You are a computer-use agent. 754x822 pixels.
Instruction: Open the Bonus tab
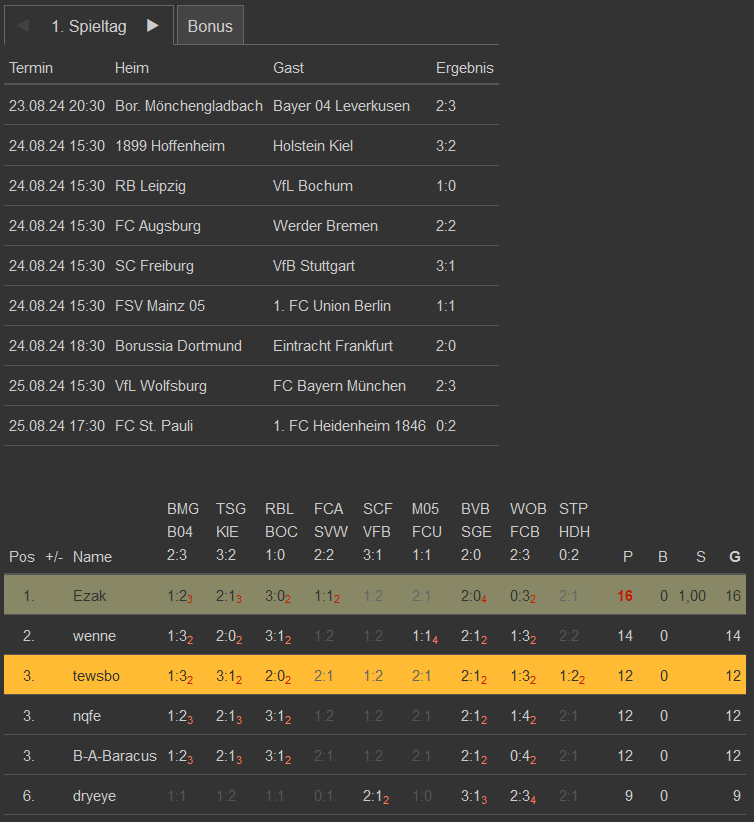tap(210, 26)
